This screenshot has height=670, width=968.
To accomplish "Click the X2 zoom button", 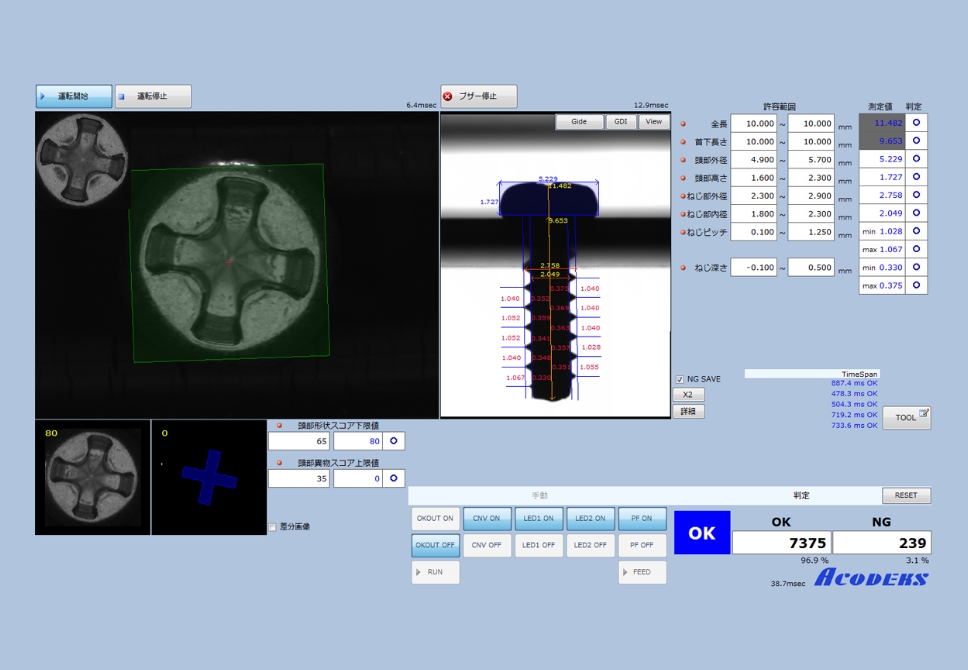I will pos(687,395).
